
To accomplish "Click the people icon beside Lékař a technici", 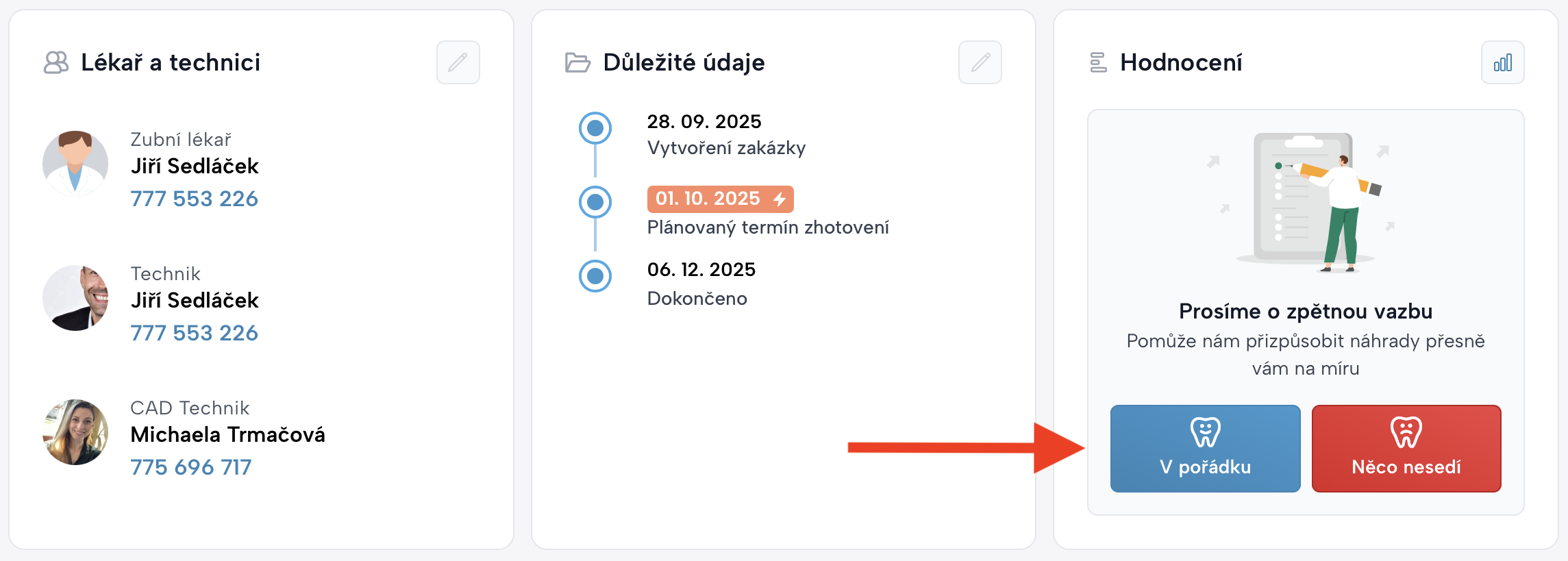I will coord(56,62).
